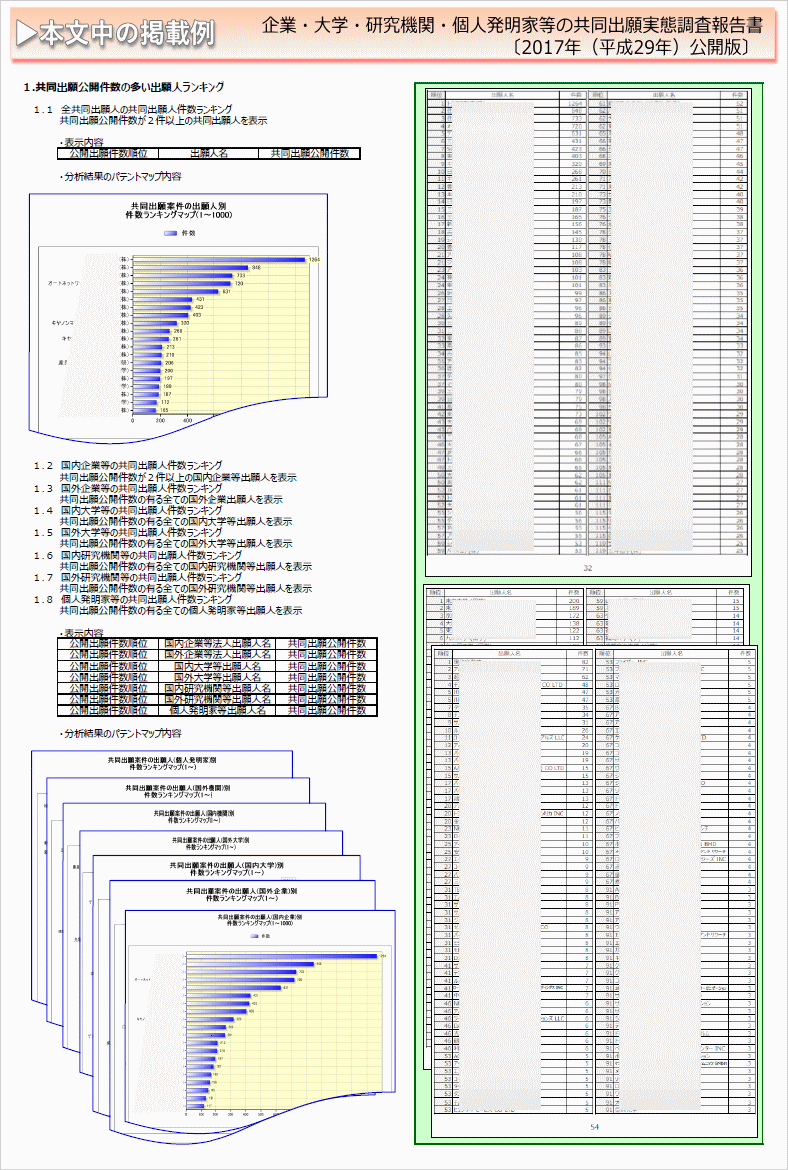Click the 国内大学等出願人名 table cell
788x1170 pixels.
[217, 666]
